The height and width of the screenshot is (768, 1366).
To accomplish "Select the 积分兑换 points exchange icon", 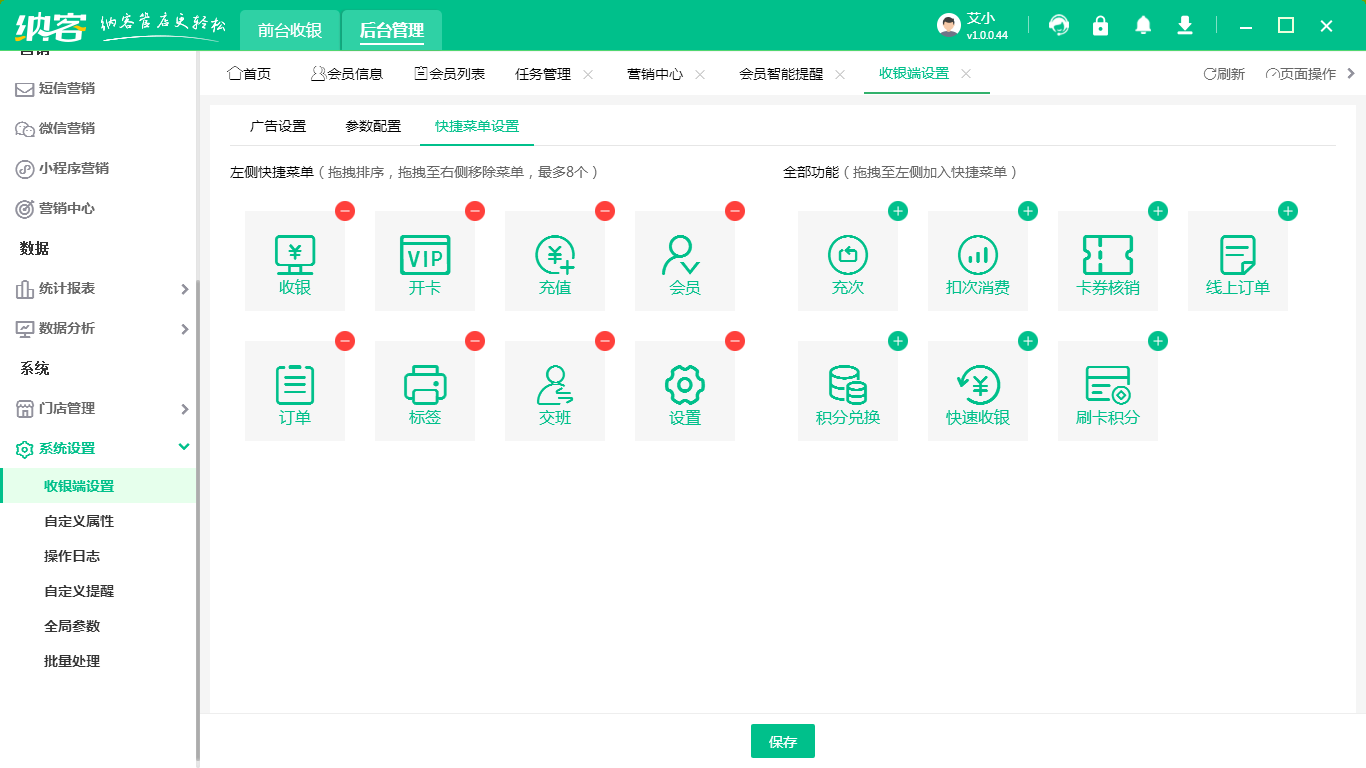I will point(847,390).
